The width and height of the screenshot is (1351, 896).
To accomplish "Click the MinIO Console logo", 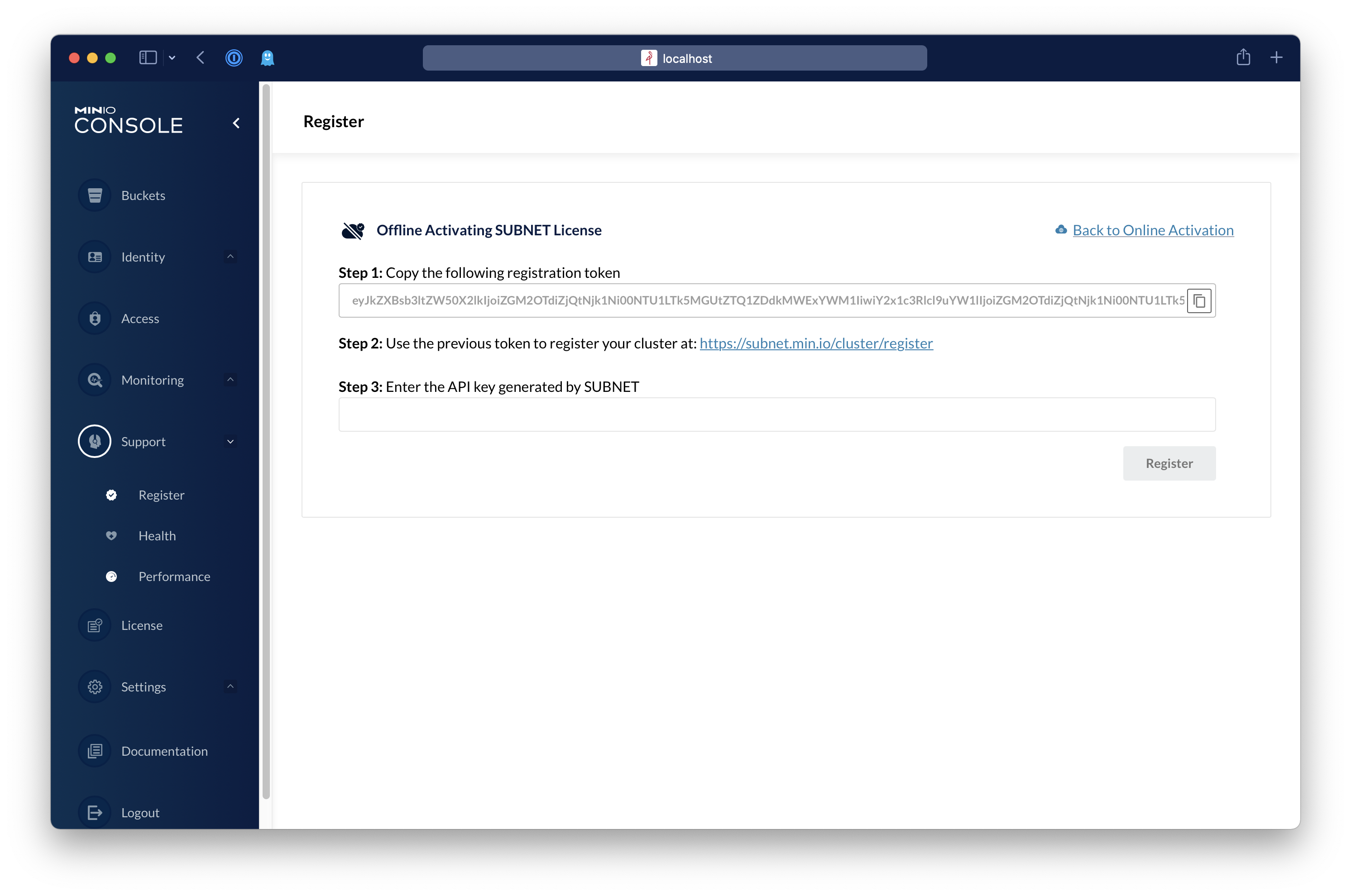I will pyautogui.click(x=129, y=120).
